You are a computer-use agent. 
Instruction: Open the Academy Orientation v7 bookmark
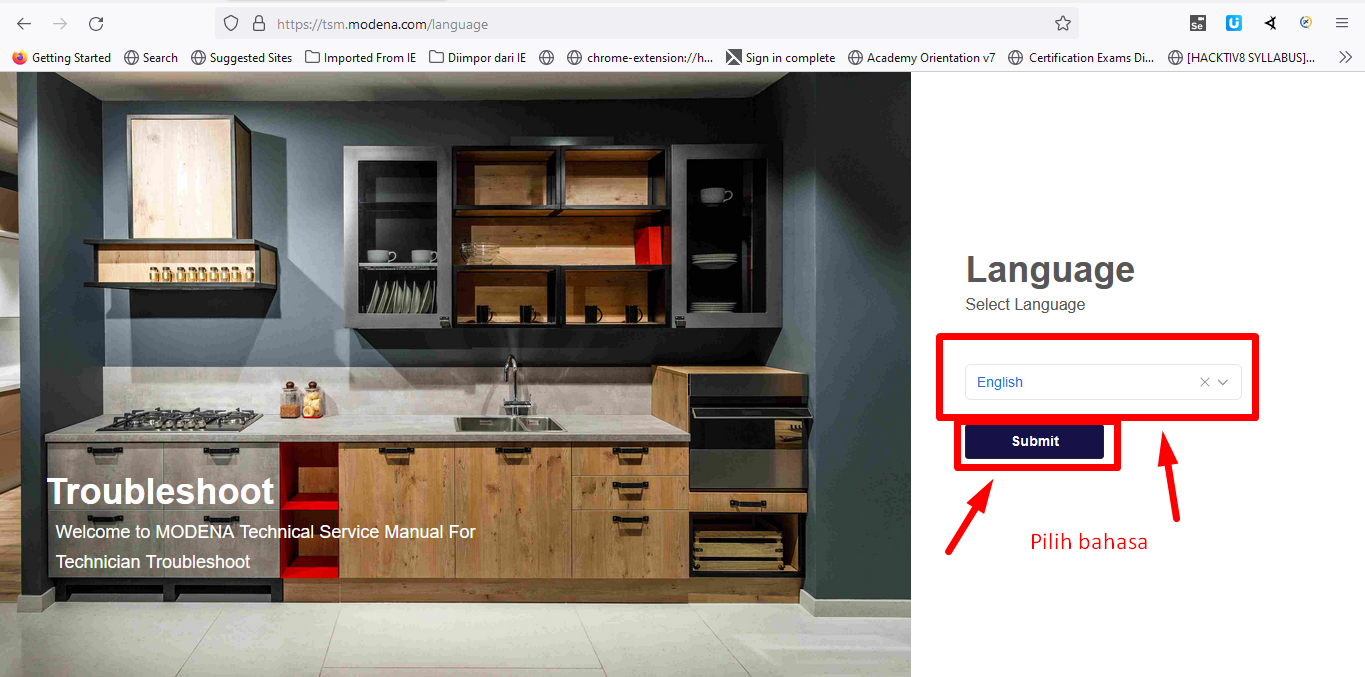[921, 58]
